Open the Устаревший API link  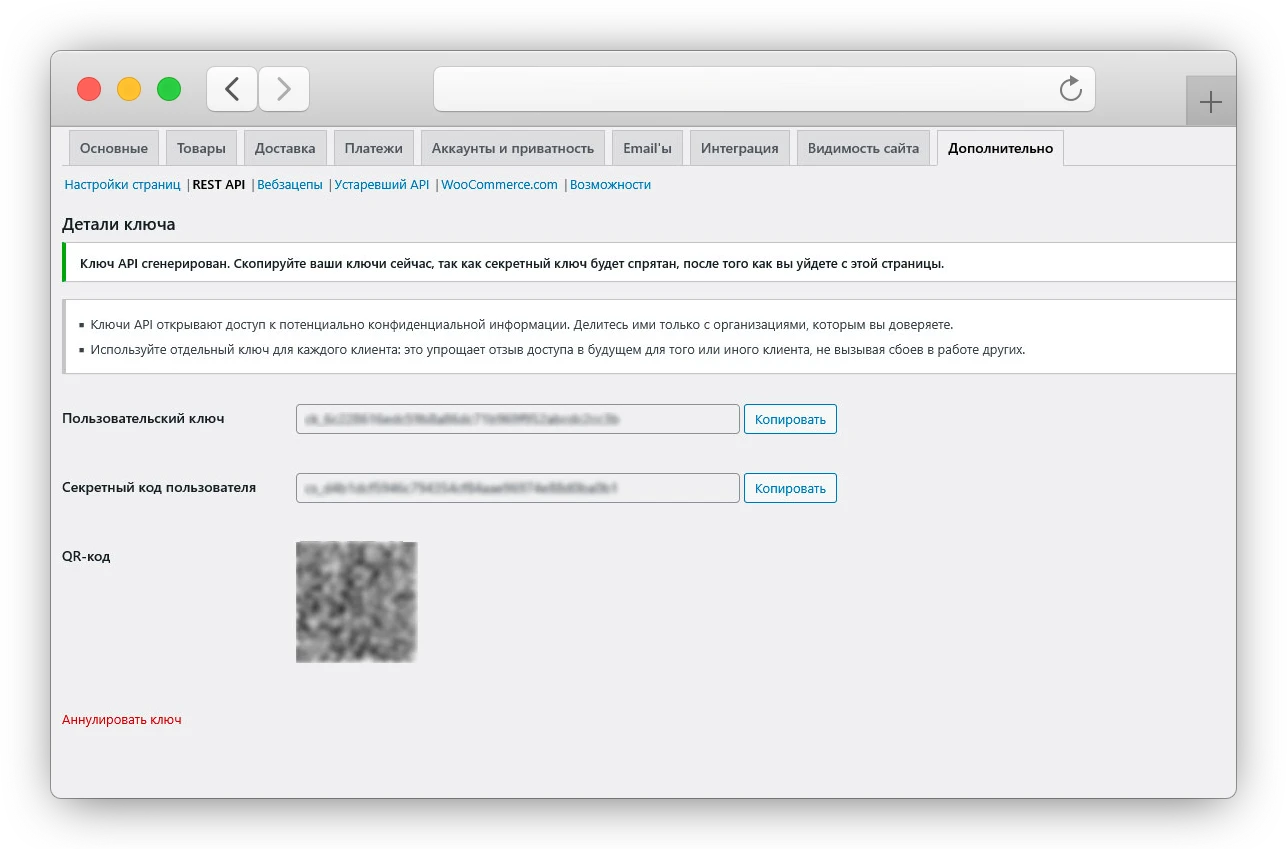pyautogui.click(x=382, y=185)
